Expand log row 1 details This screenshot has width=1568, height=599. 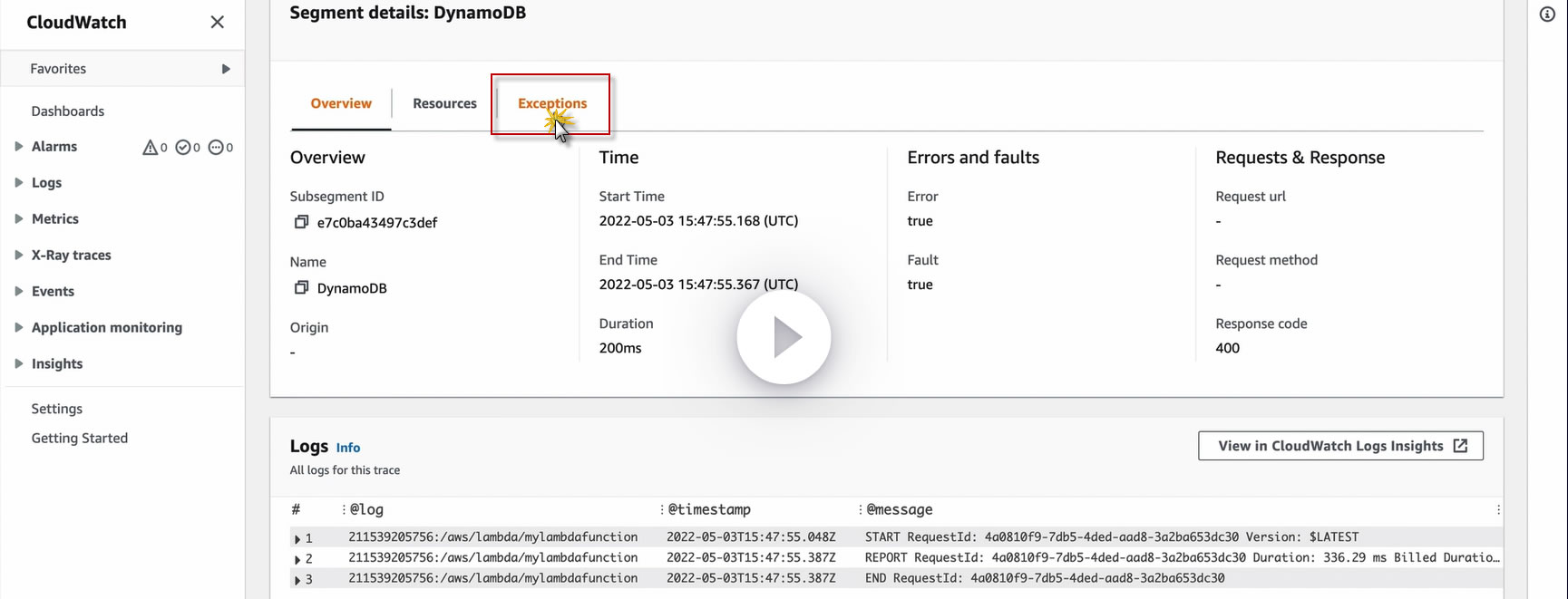point(297,538)
